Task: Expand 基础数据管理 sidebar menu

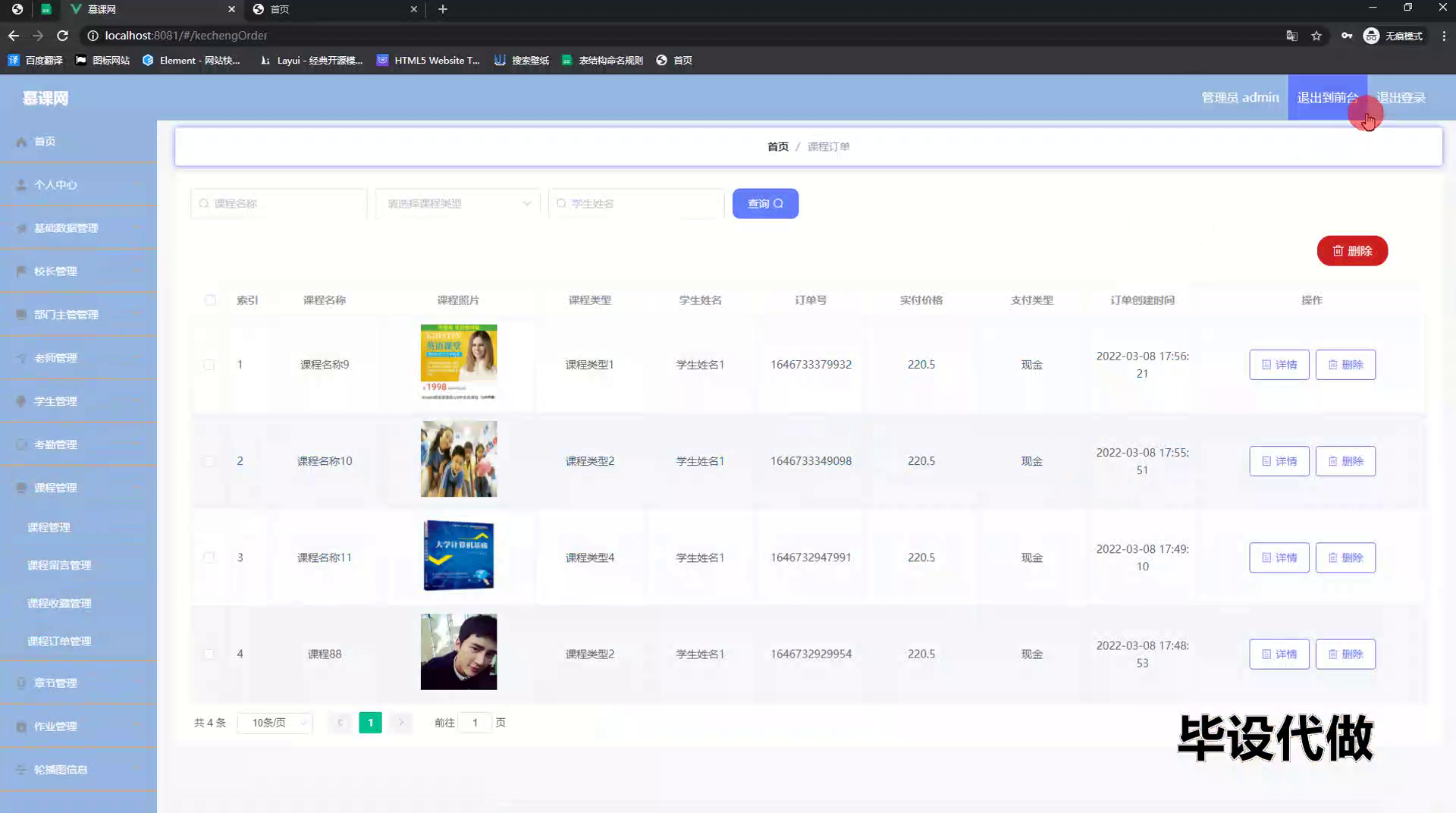Action: click(x=78, y=228)
